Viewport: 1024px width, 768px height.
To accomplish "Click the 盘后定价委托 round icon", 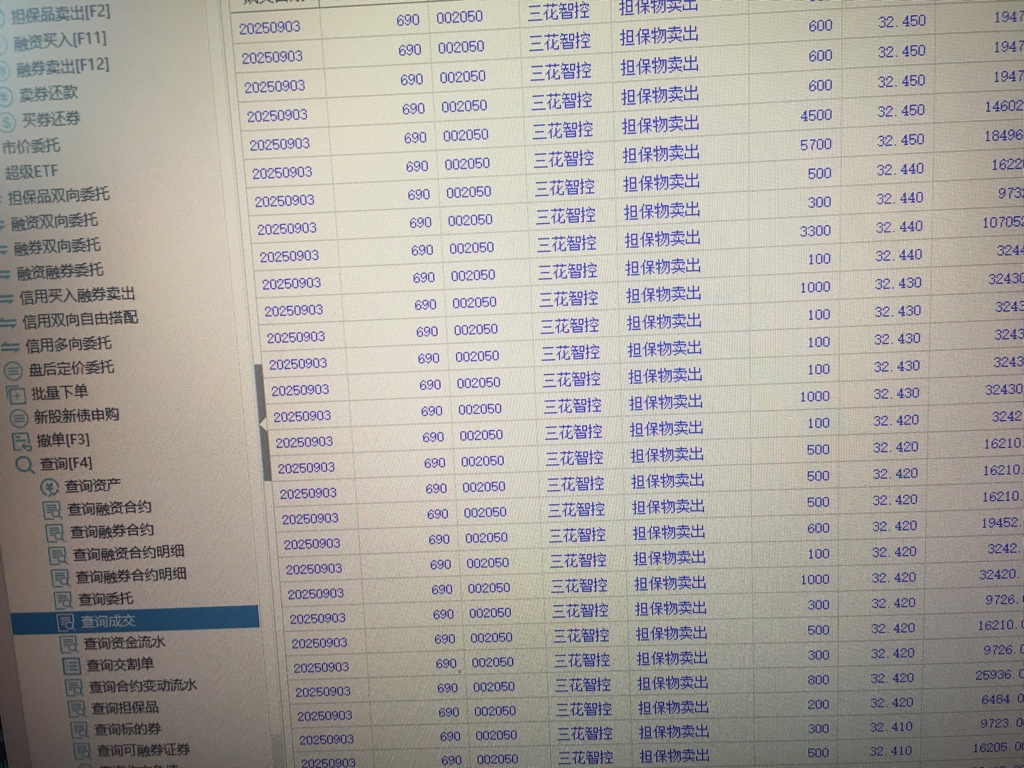I will [13, 371].
